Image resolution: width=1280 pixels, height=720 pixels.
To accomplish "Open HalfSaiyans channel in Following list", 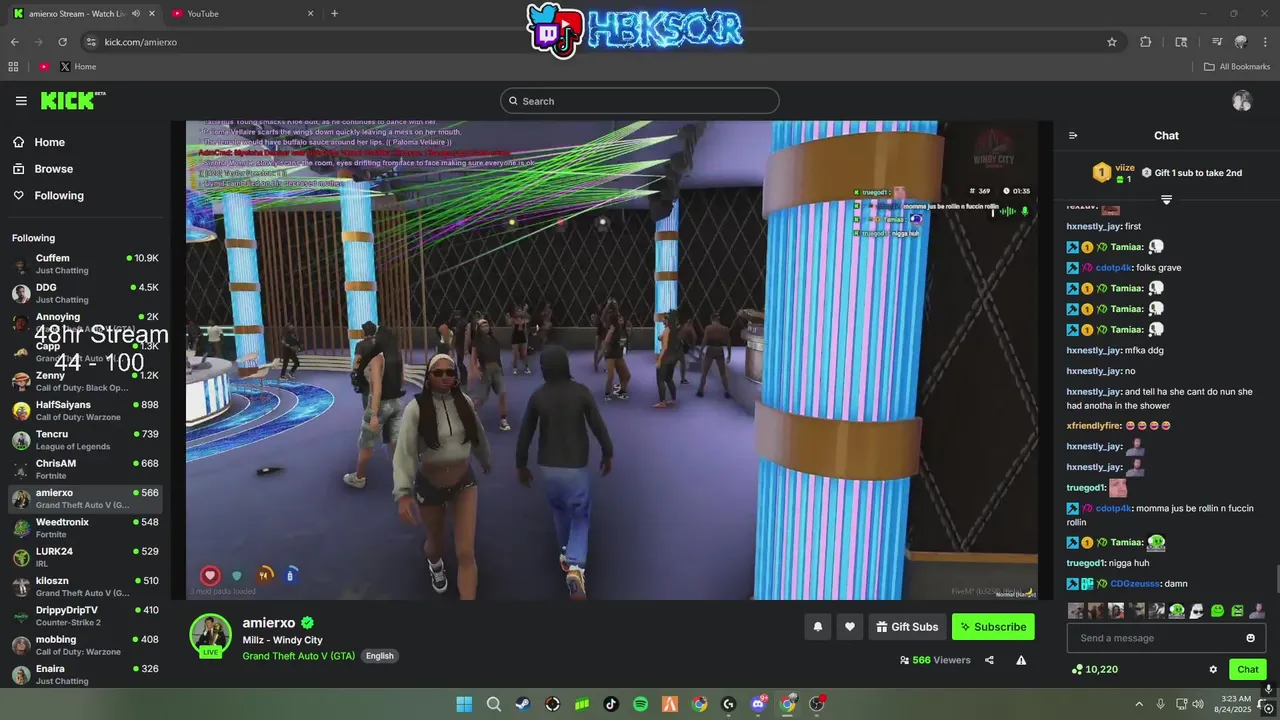I will (x=85, y=410).
